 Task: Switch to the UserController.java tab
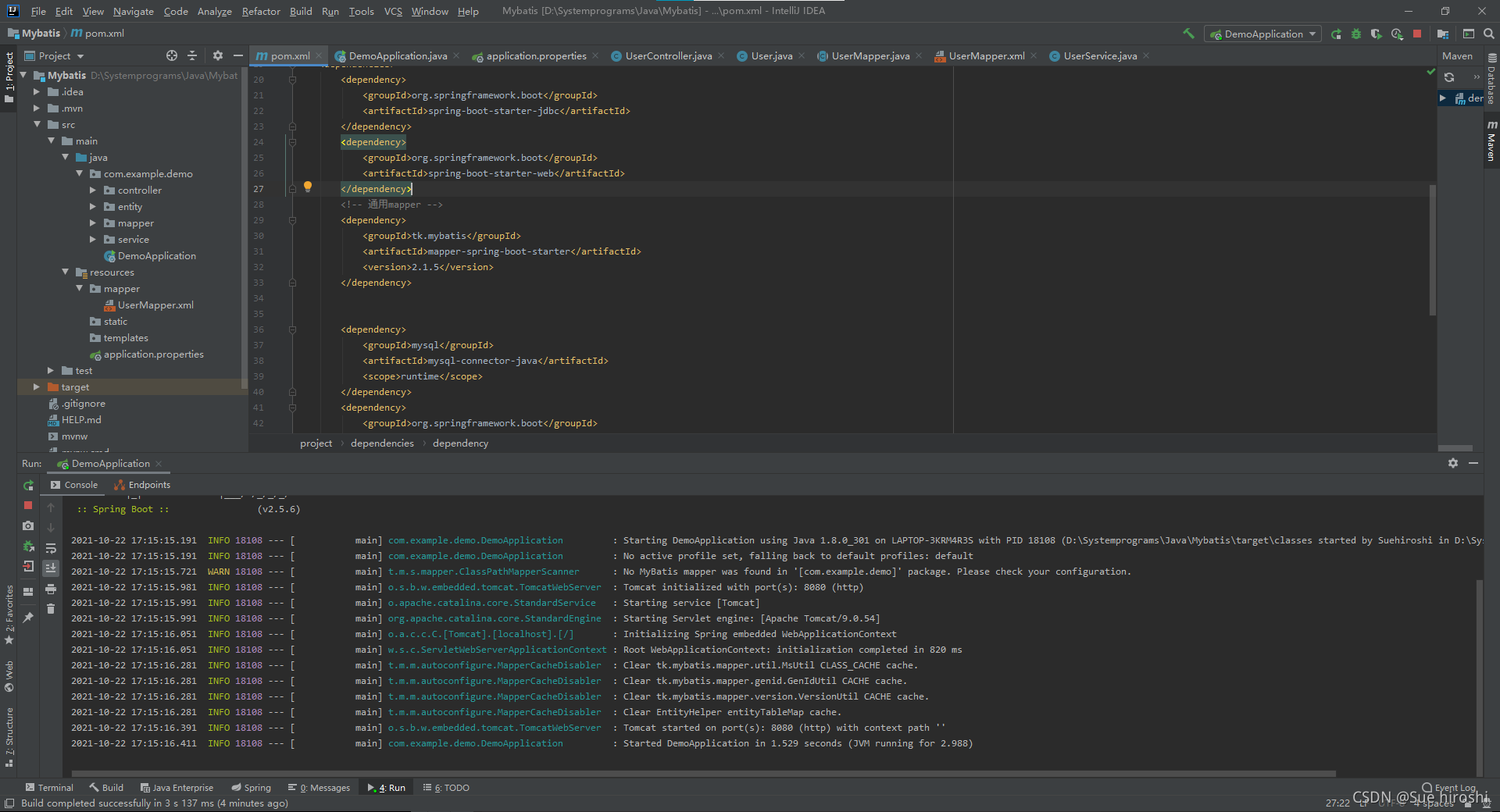click(x=668, y=55)
